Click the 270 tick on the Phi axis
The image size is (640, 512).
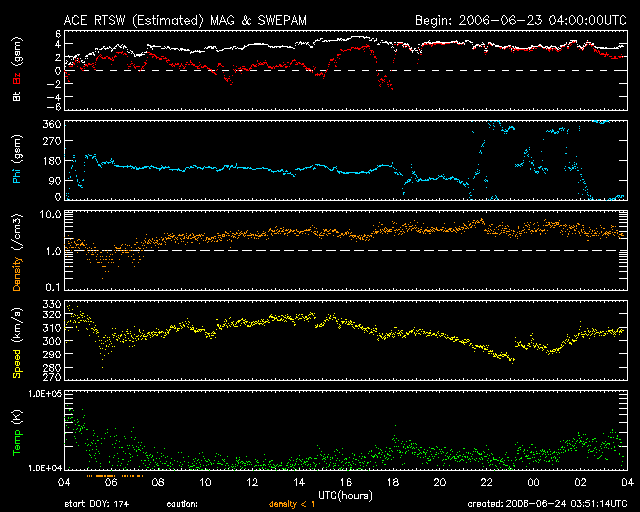pyautogui.click(x=52, y=142)
